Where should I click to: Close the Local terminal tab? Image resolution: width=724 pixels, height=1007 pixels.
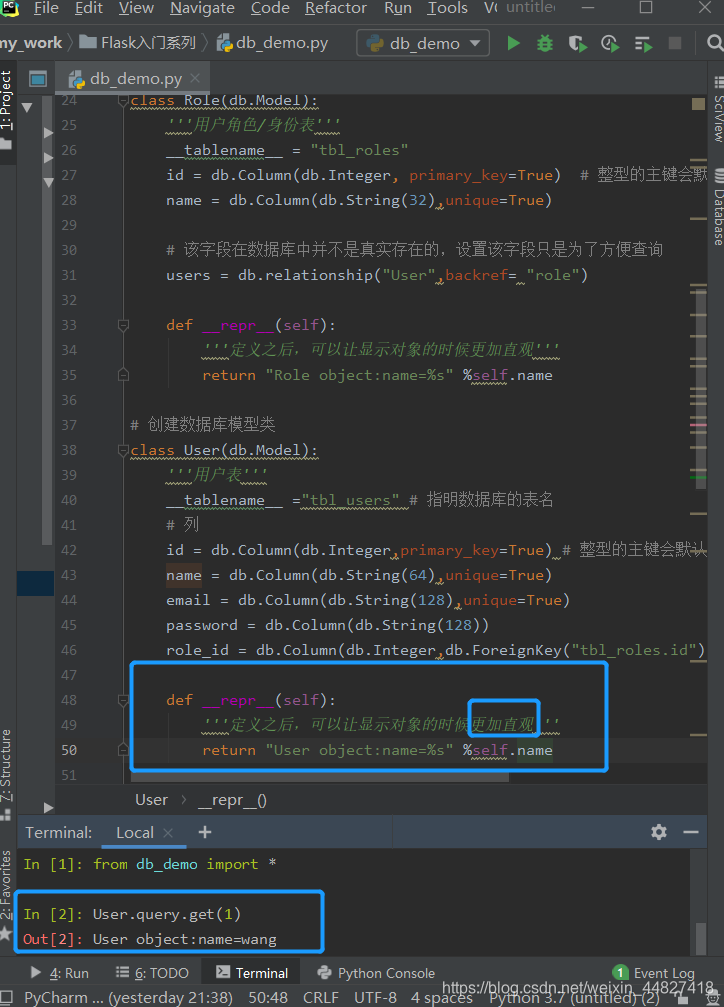(x=168, y=833)
